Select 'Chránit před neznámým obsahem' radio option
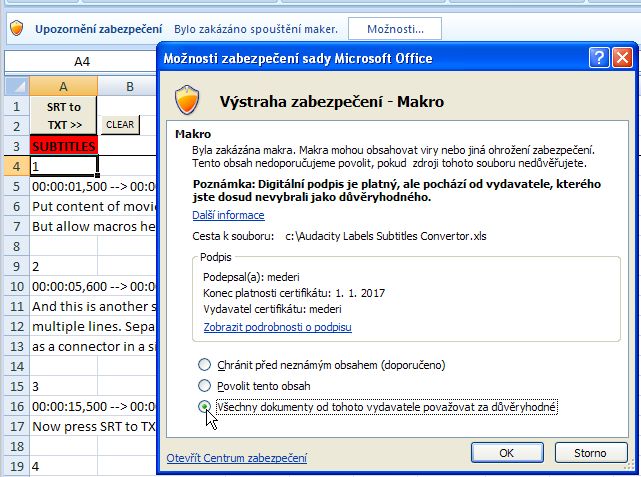Screen dimensions: 641x477 pos(204,365)
